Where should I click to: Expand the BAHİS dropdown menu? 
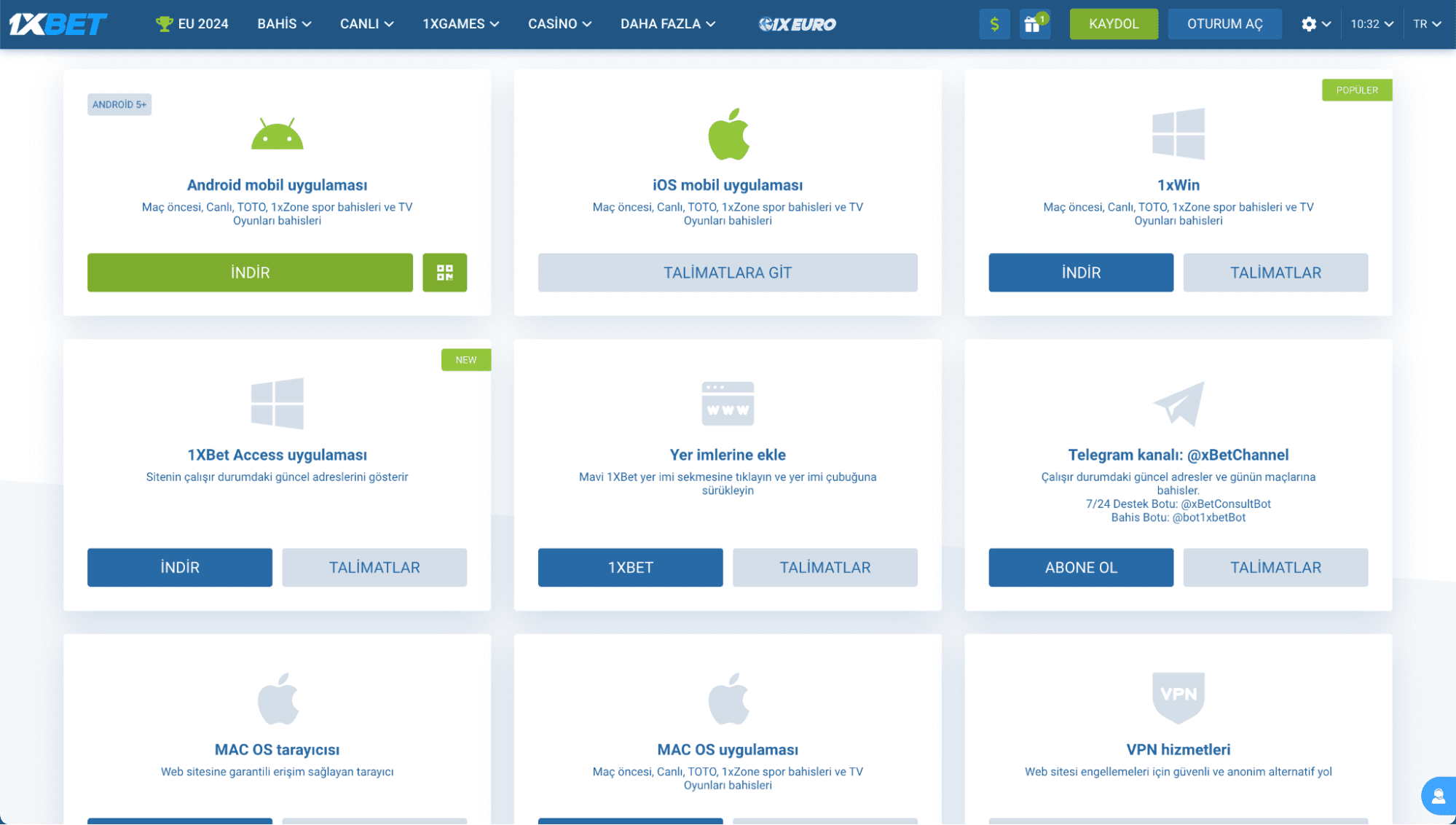pyautogui.click(x=284, y=24)
